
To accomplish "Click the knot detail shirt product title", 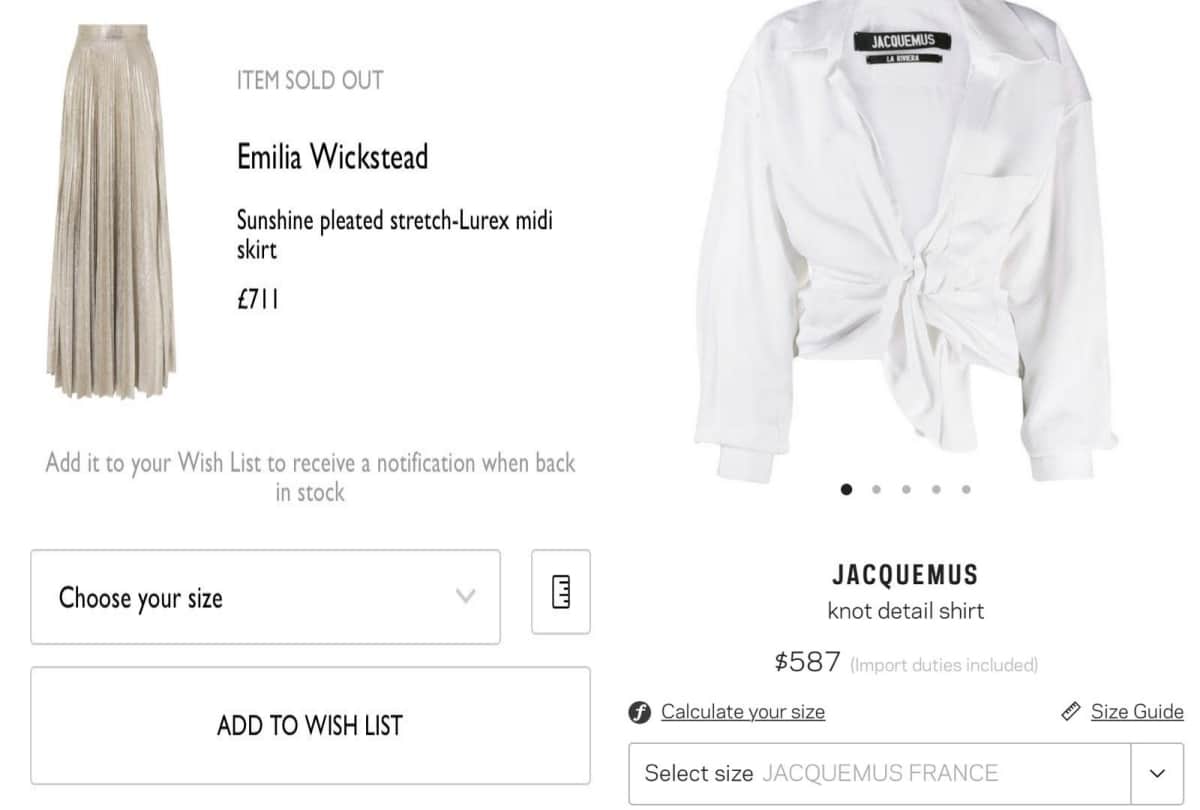I will (904, 611).
